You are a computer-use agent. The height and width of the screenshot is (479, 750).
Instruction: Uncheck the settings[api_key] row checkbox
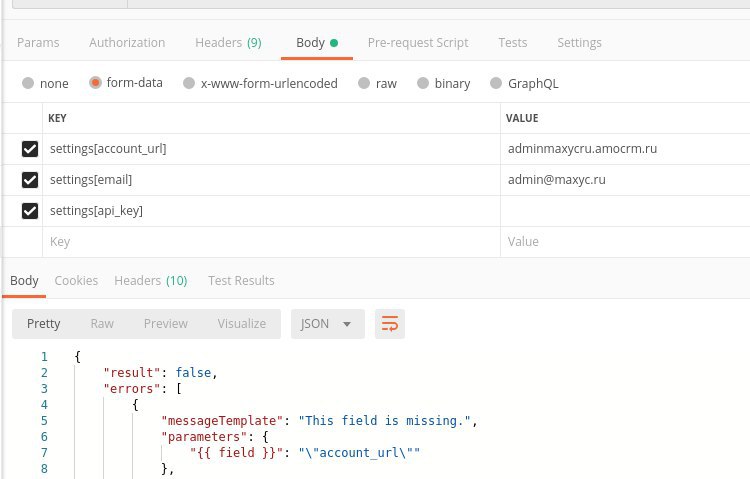[x=30, y=211]
